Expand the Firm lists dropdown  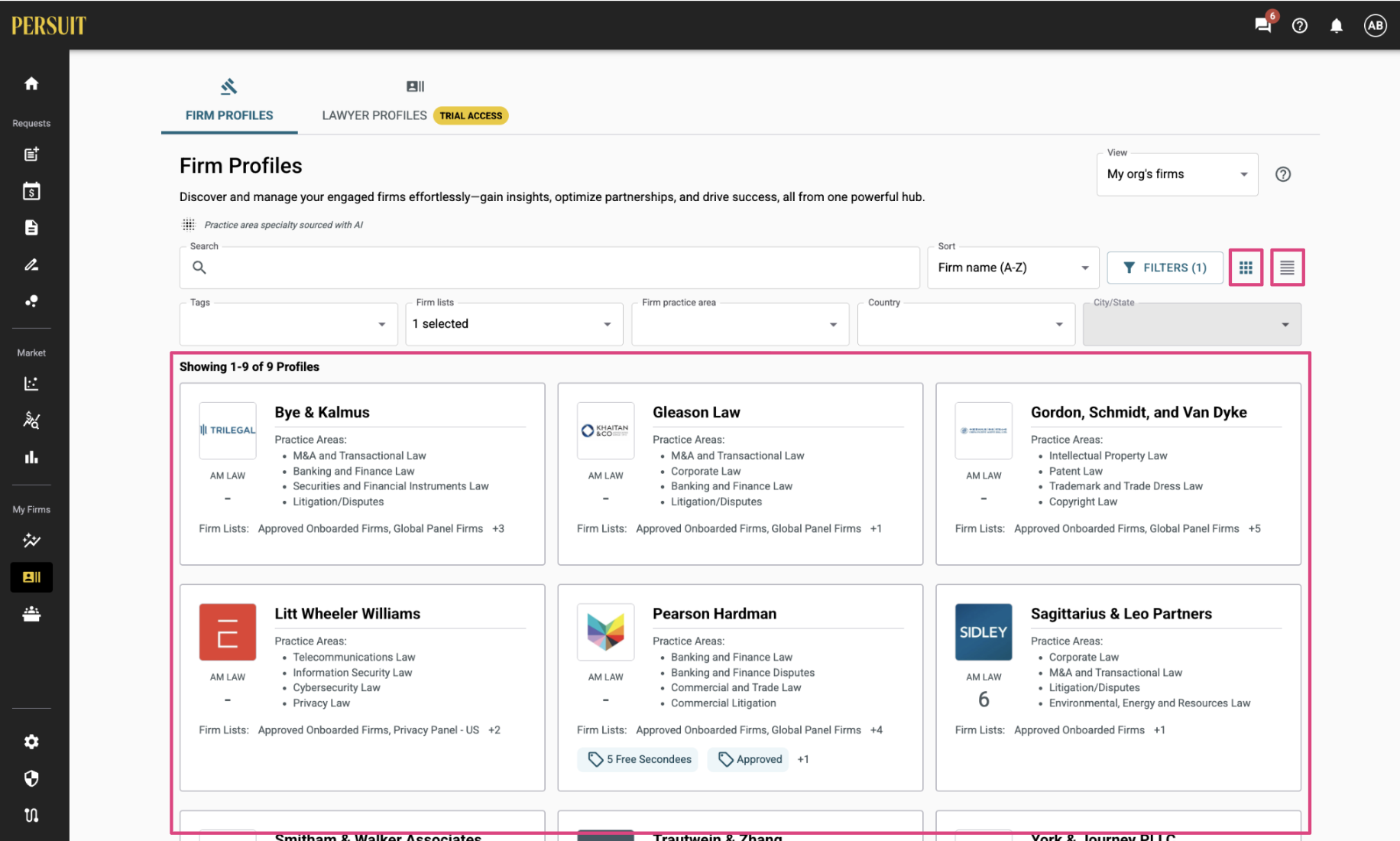click(514, 324)
